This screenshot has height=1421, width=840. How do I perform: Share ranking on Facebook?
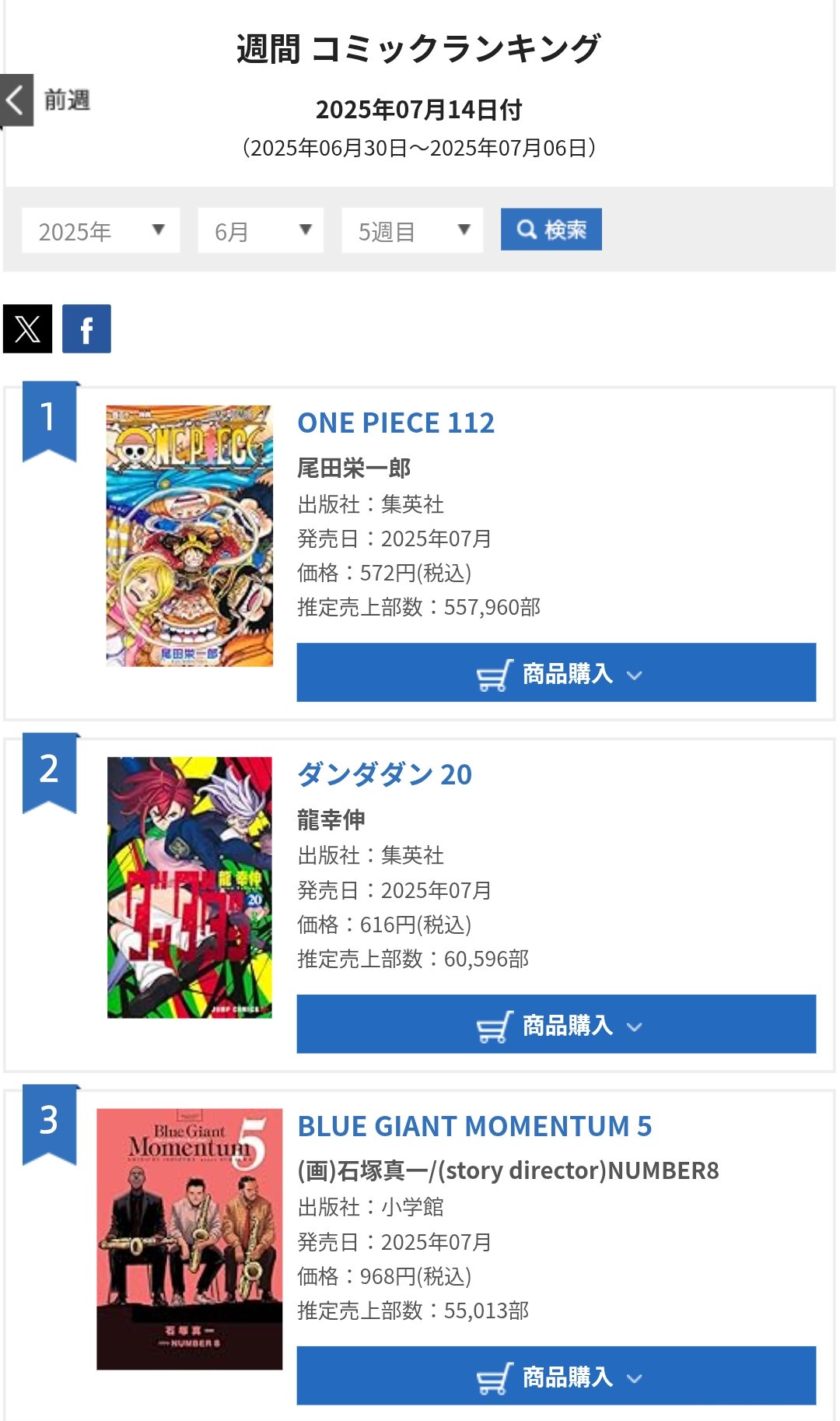(86, 329)
